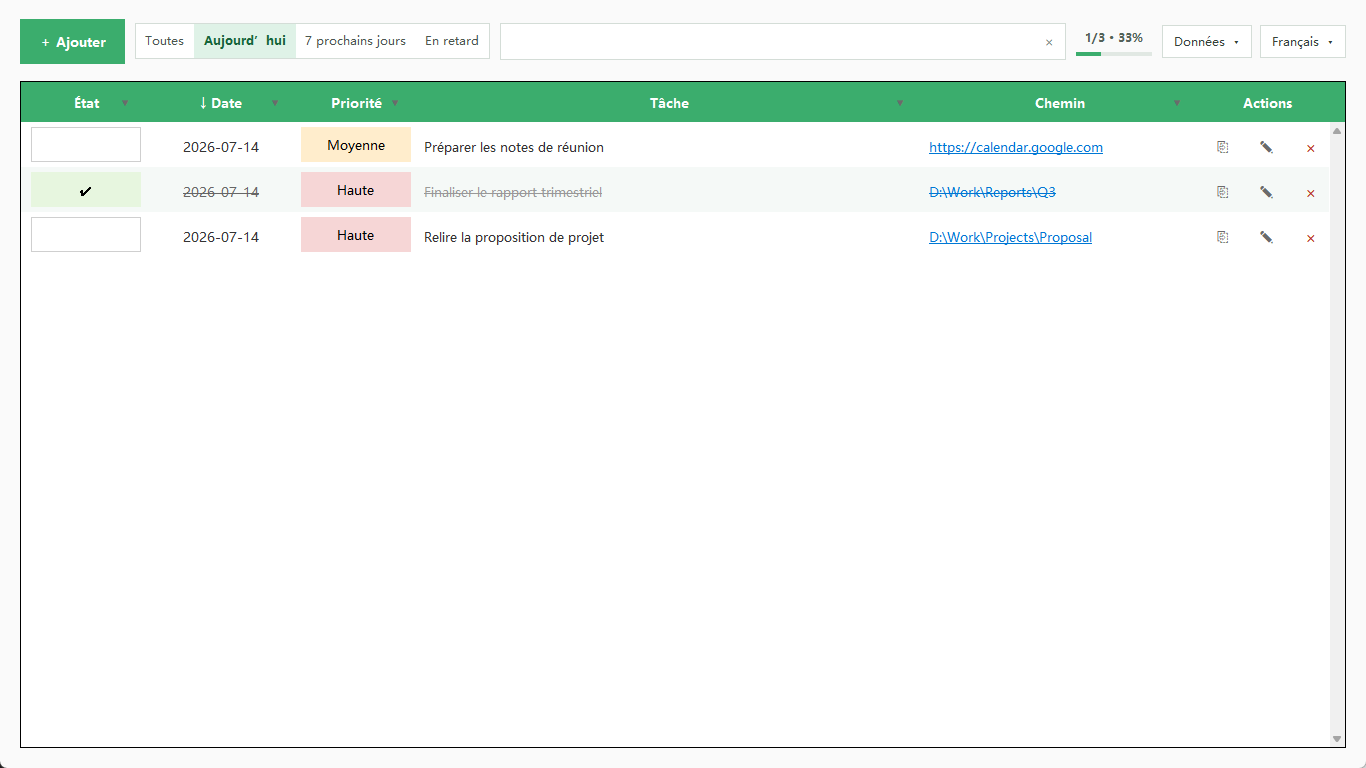The image size is (1366, 768).
Task: Copy the 'Préparer les notes de réunion' task
Action: [1222, 147]
